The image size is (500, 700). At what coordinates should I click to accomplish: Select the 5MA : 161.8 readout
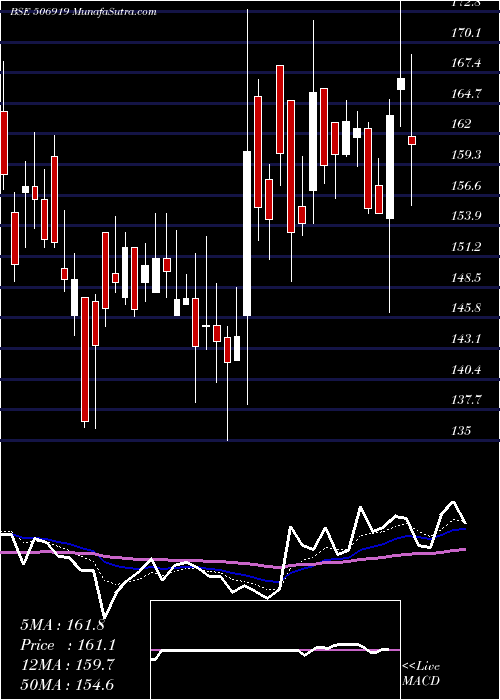[x=62, y=625]
